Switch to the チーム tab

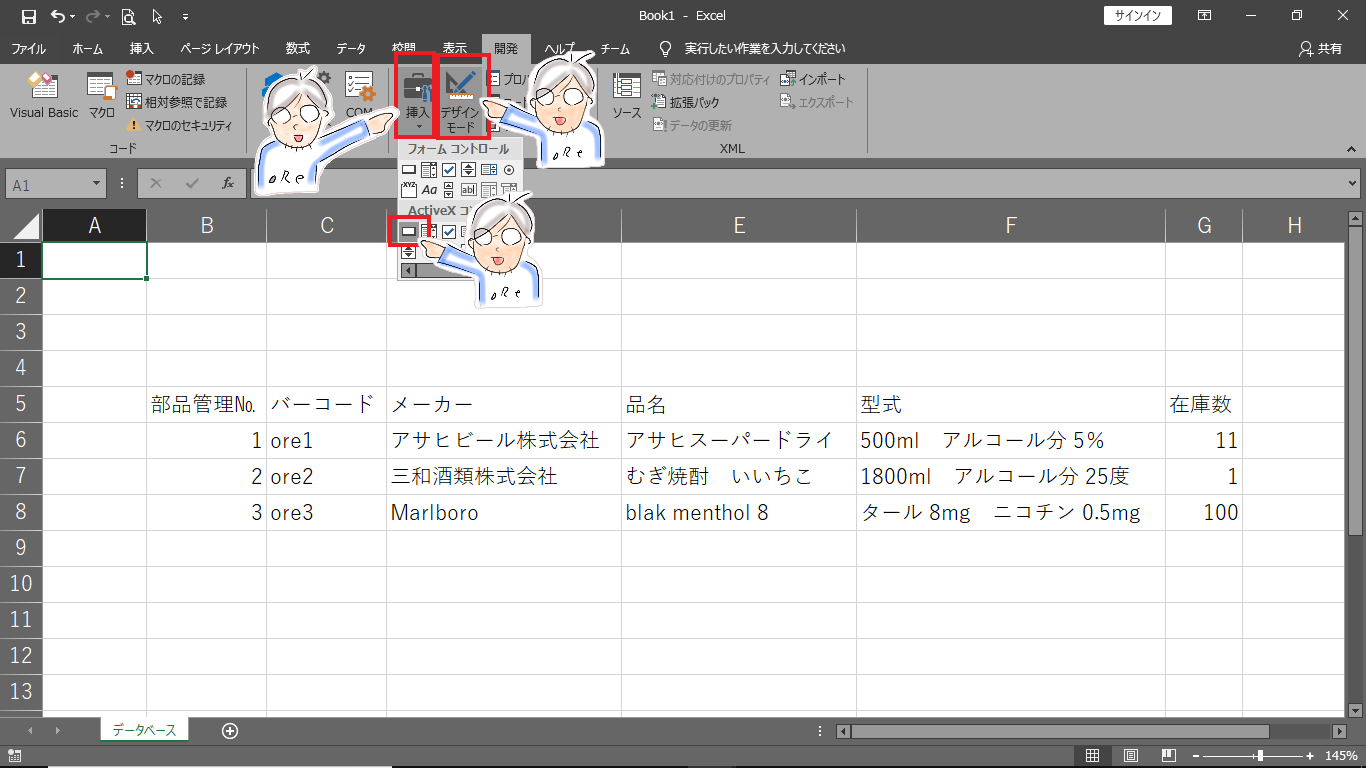(x=615, y=48)
